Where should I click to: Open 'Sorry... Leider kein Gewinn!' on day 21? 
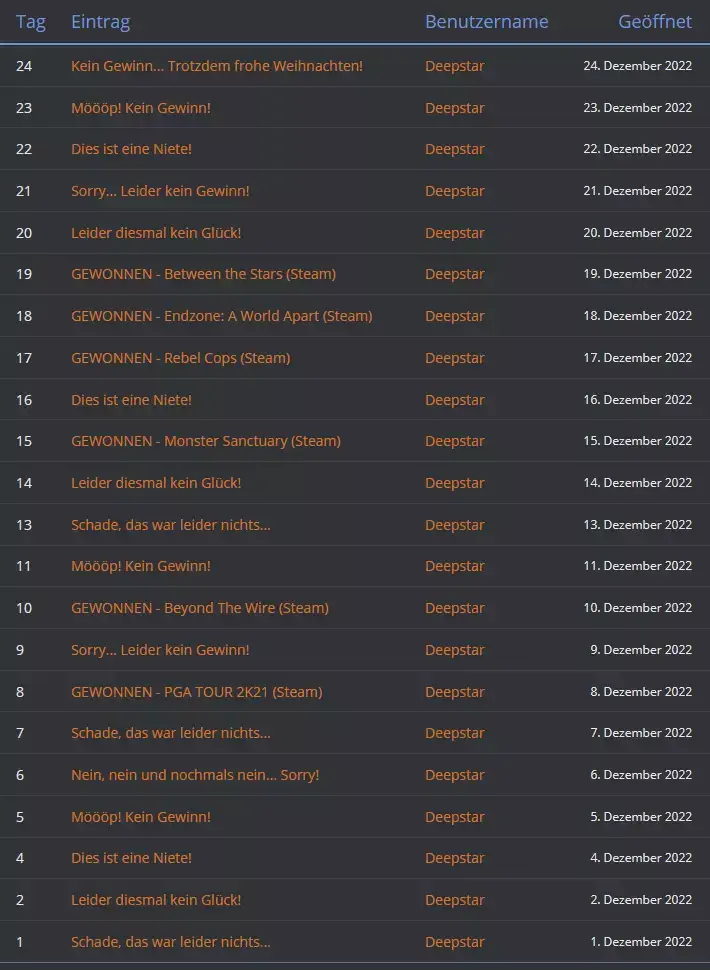160,191
